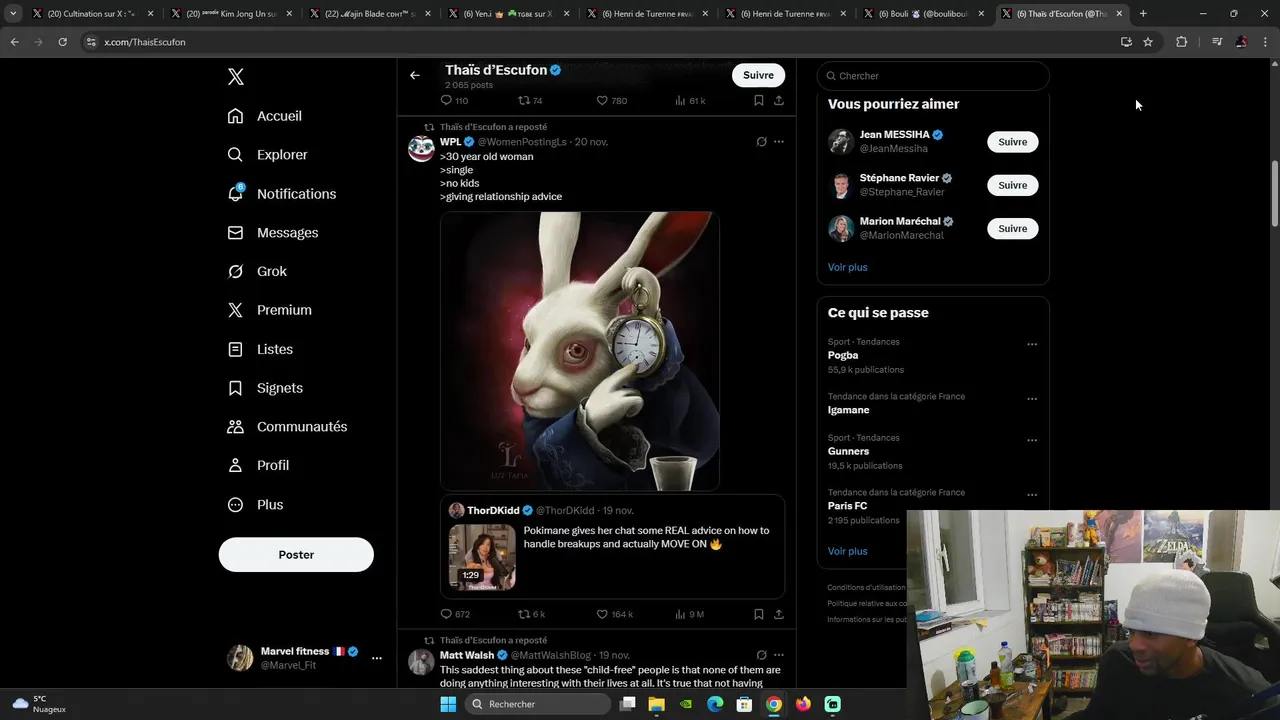Screen dimensions: 1280x720
Task: Open the Igamane trend
Action: point(848,410)
